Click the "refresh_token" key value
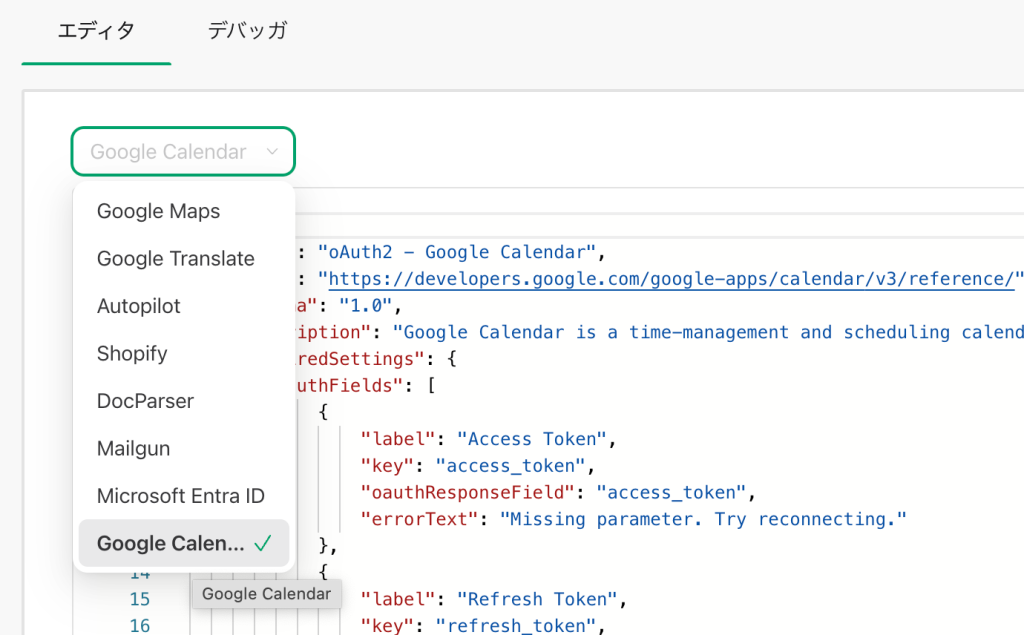This screenshot has height=635, width=1024. pos(516,626)
